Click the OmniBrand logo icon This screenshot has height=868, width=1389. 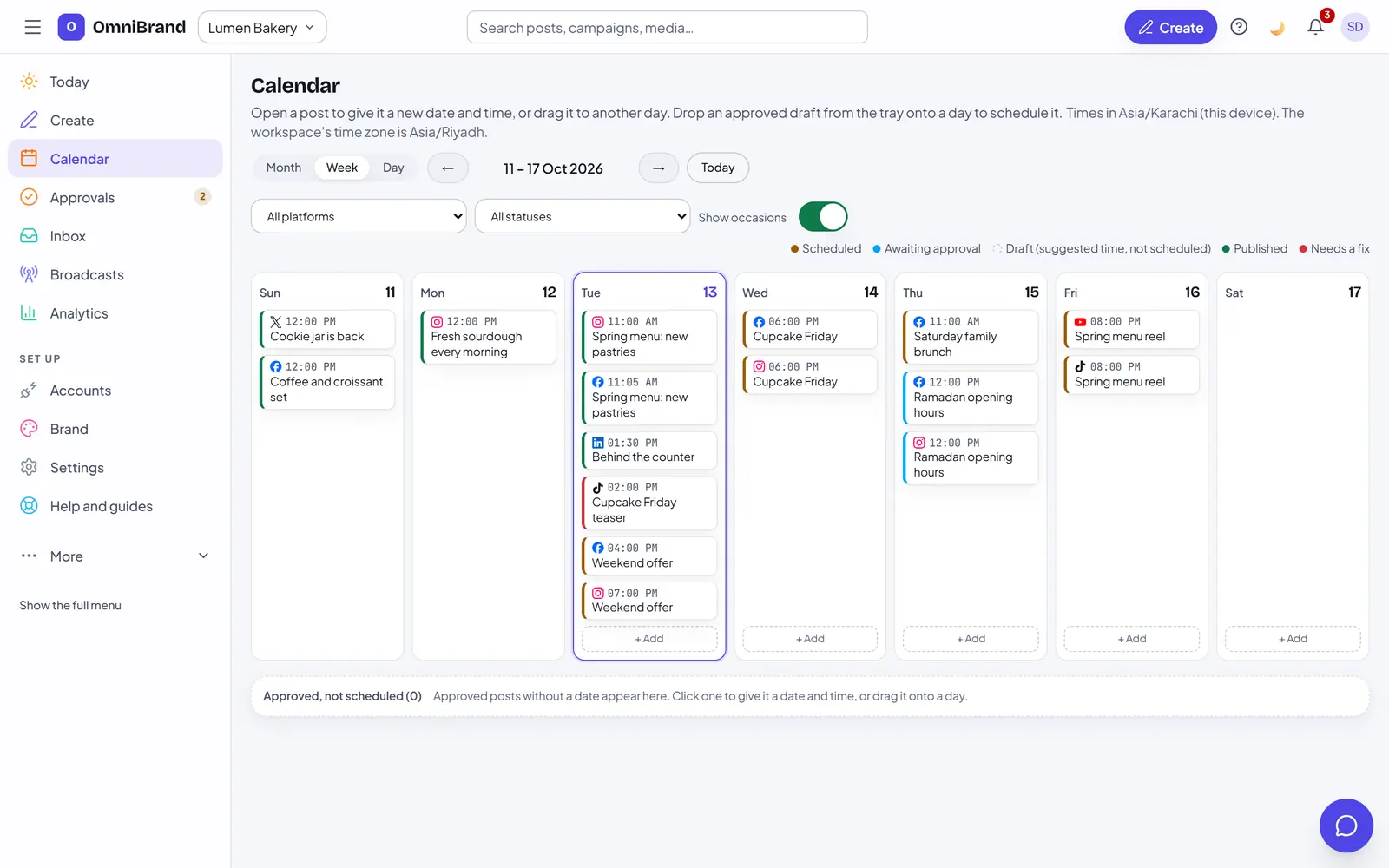pos(71,27)
